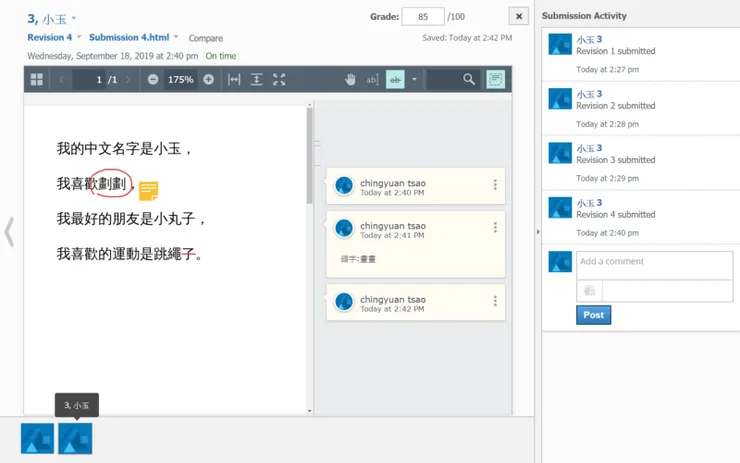The image size is (740, 463).
Task: Fit document to page height
Action: (x=256, y=79)
